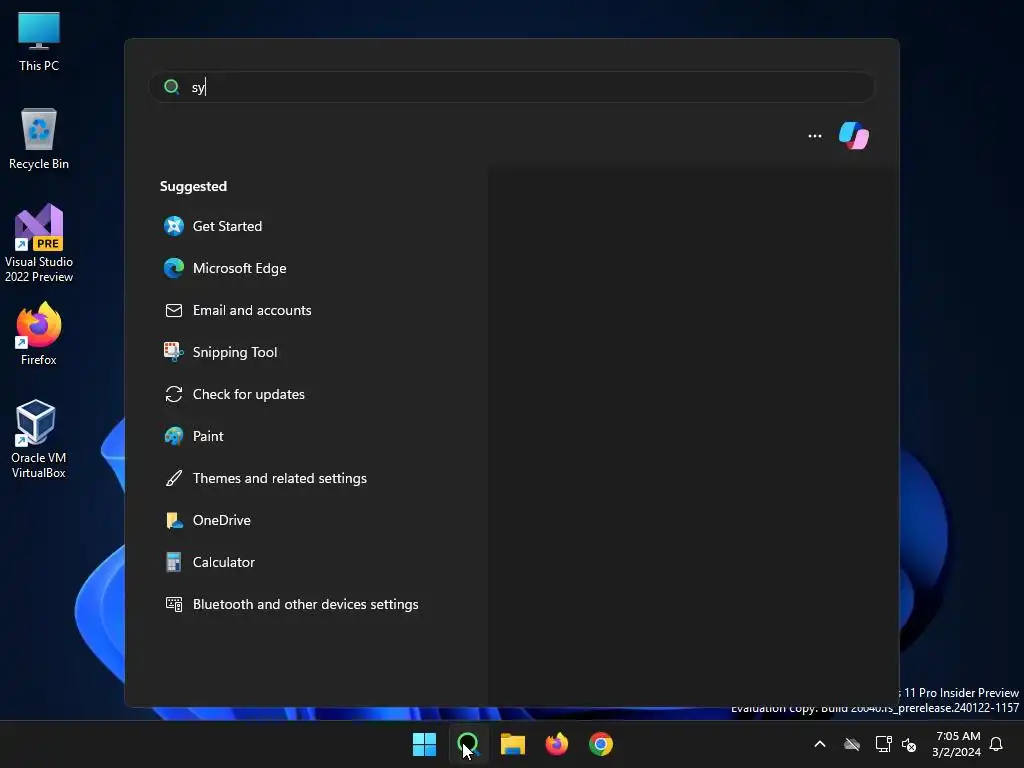The image size is (1024, 768).
Task: Click the Suggested heading text
Action: [193, 186]
